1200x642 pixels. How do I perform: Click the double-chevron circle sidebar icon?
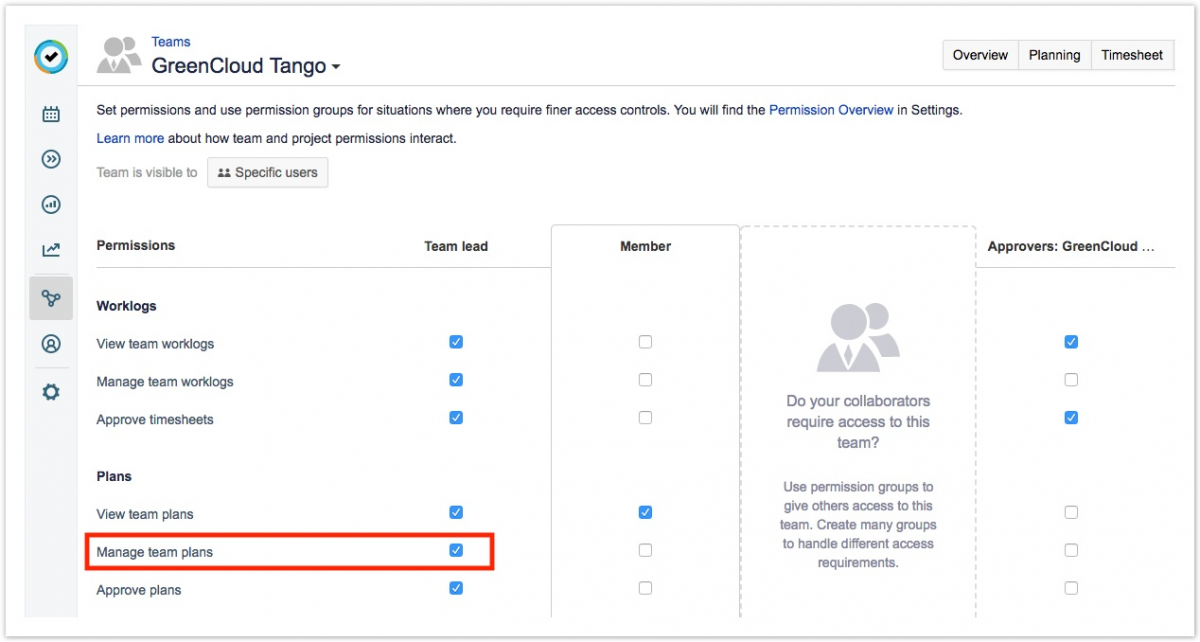click(x=51, y=160)
